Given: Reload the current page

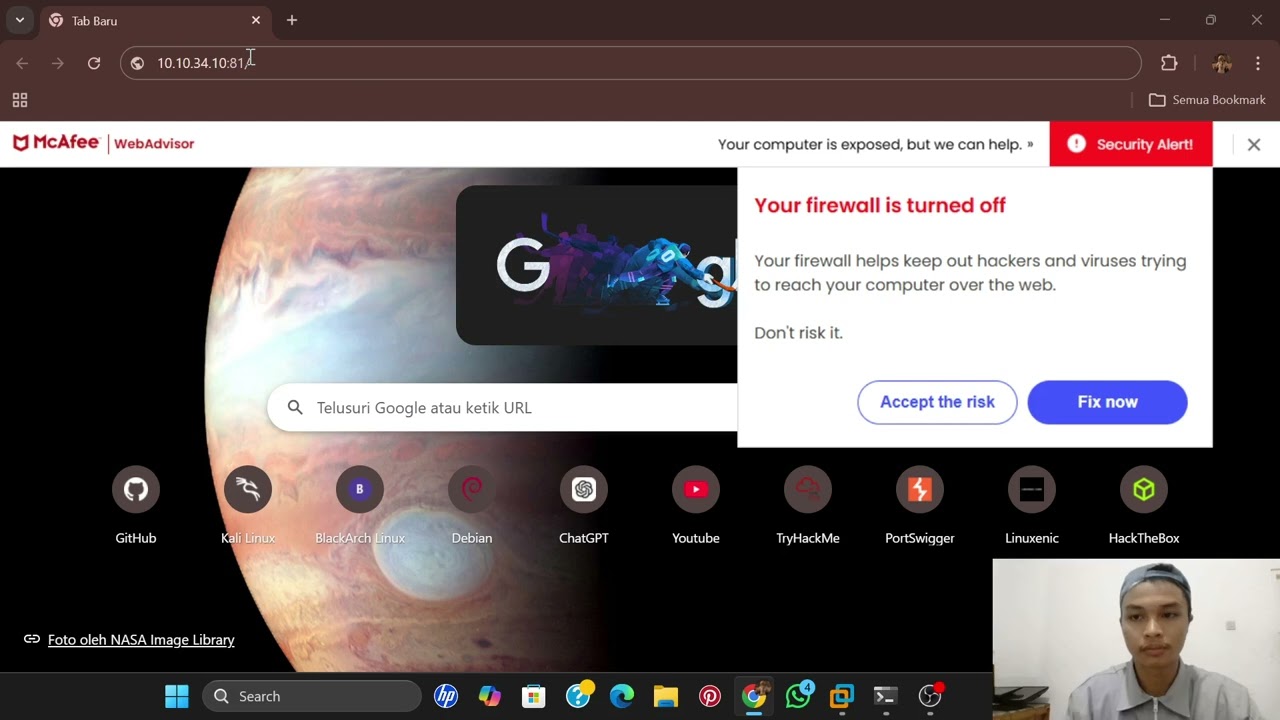Looking at the screenshot, I should (94, 63).
